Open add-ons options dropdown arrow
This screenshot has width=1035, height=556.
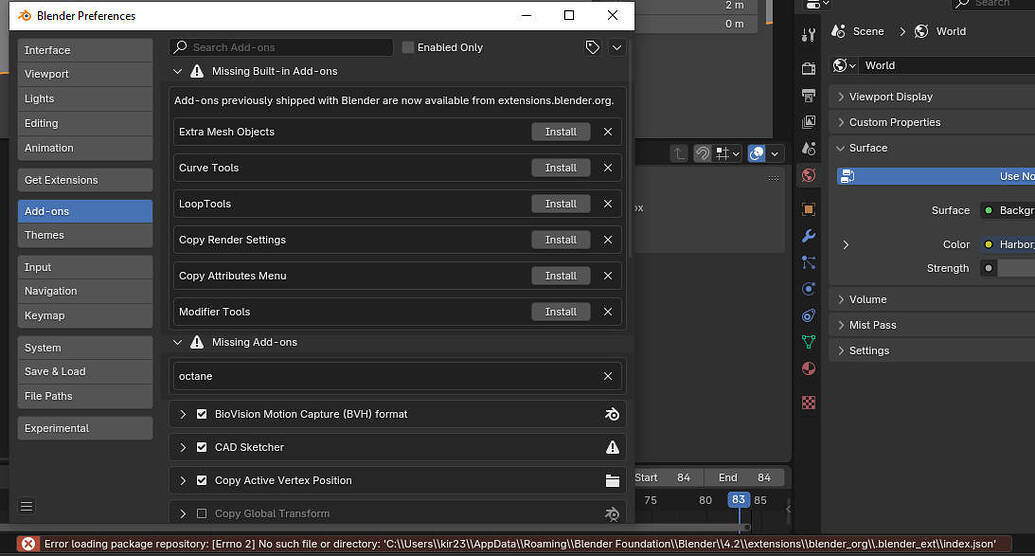[617, 48]
